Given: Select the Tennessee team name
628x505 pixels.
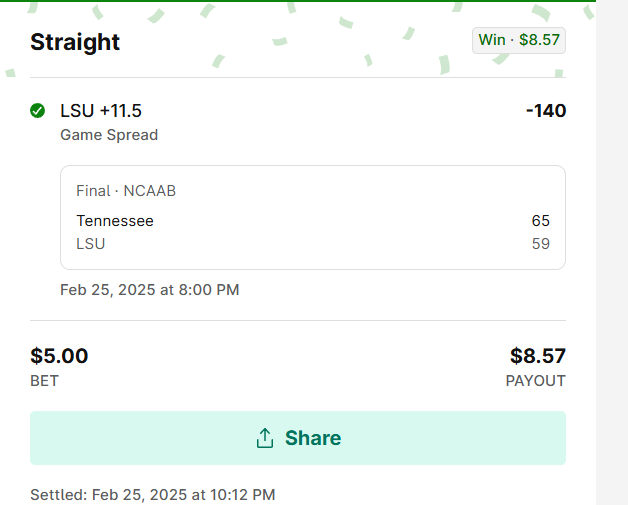Looking at the screenshot, I should tap(115, 221).
